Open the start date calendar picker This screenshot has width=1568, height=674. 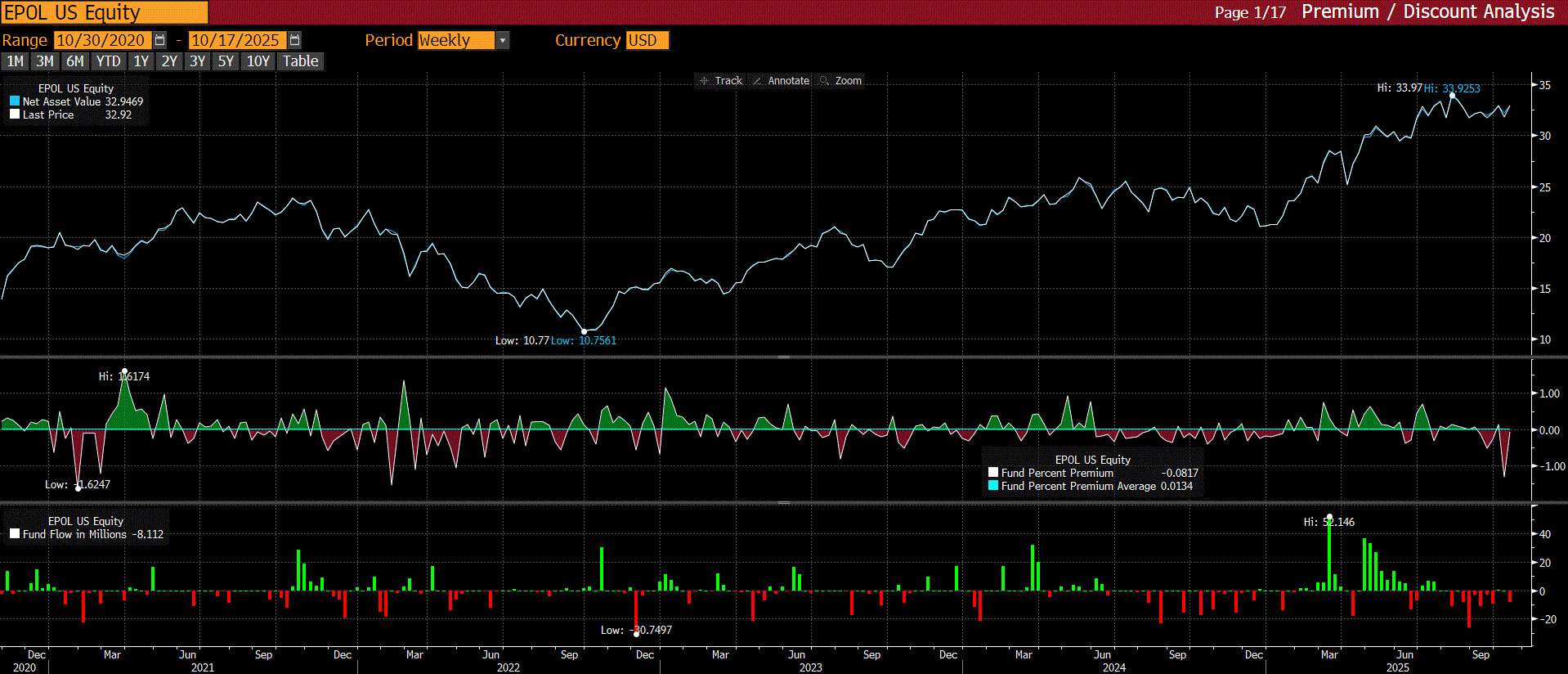(160, 40)
